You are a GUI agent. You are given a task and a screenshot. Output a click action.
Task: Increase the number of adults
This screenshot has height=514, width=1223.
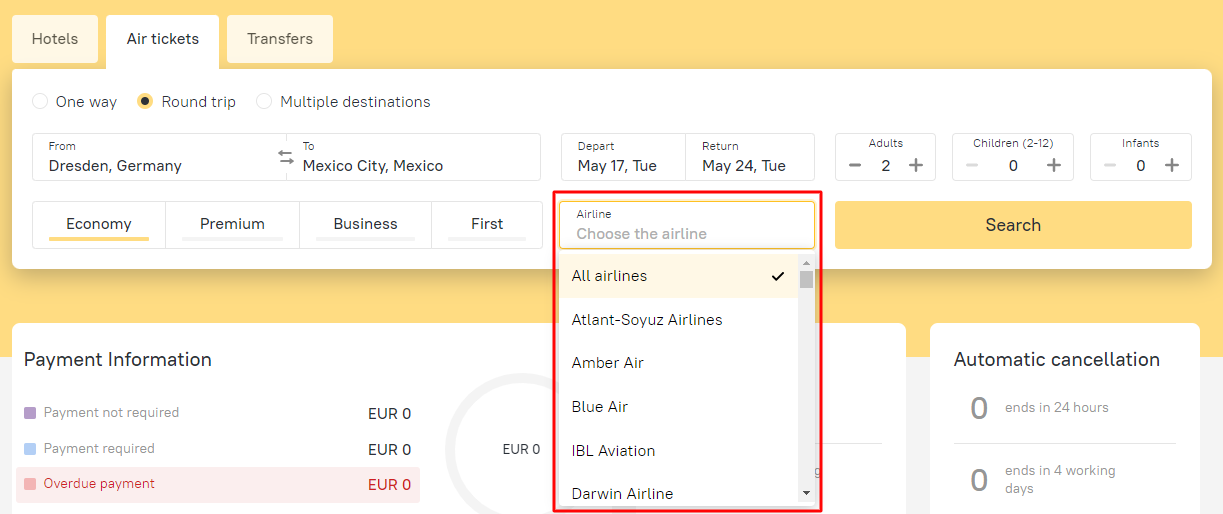pyautogui.click(x=916, y=165)
